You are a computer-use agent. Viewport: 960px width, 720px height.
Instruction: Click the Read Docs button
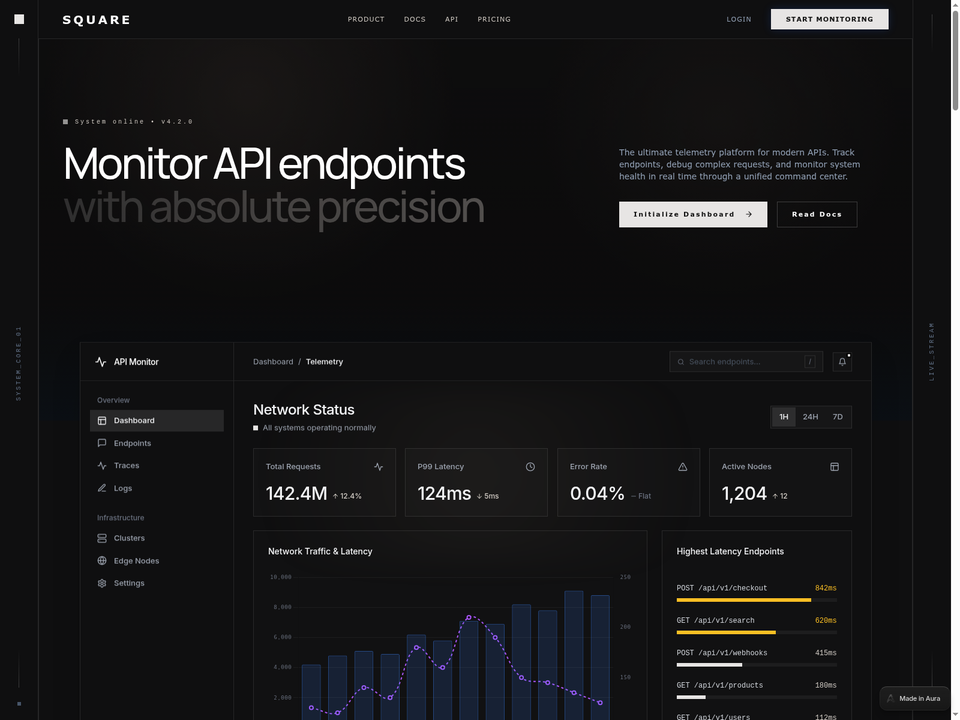tap(817, 214)
